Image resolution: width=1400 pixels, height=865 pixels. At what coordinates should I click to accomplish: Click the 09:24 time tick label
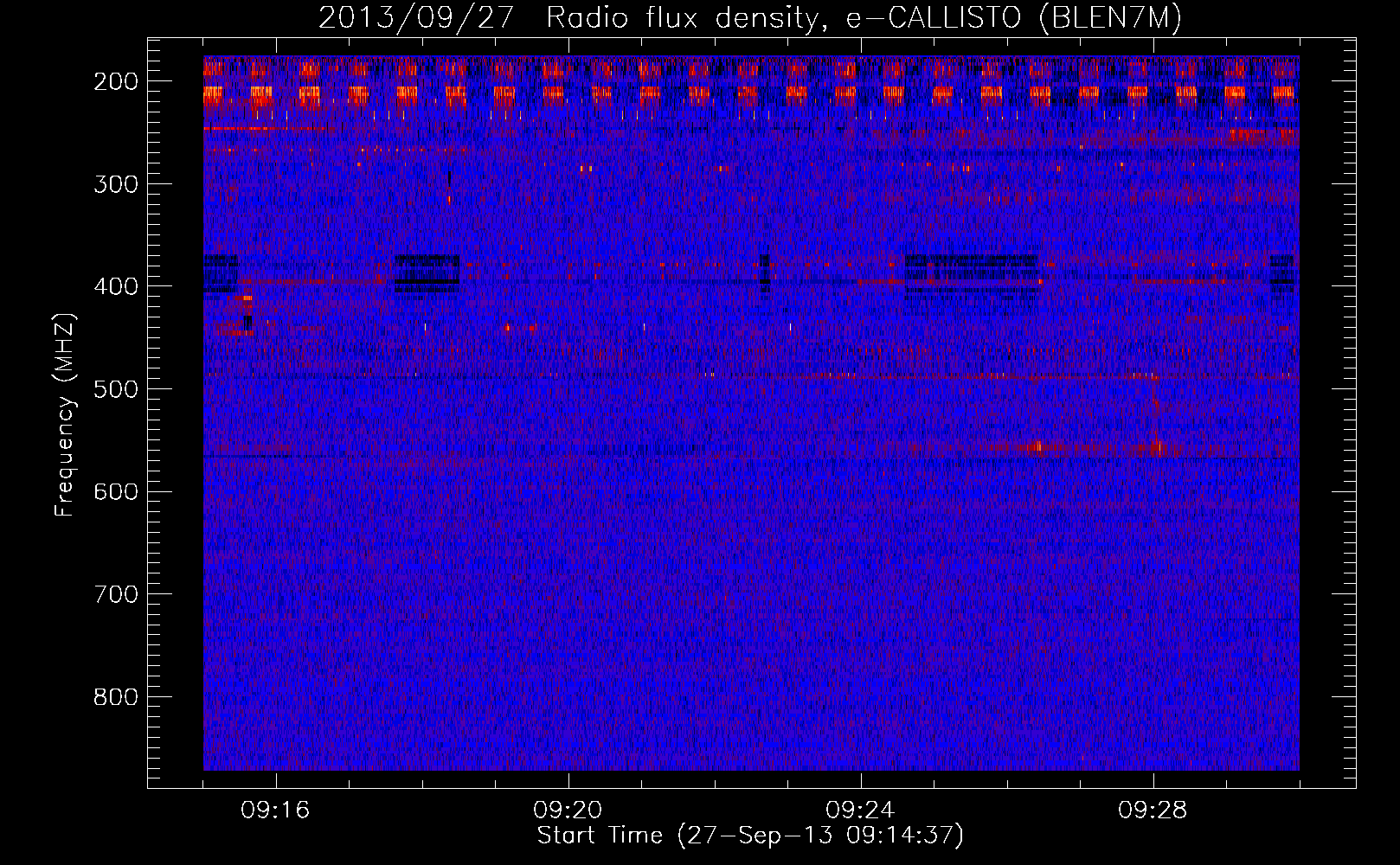tap(861, 811)
